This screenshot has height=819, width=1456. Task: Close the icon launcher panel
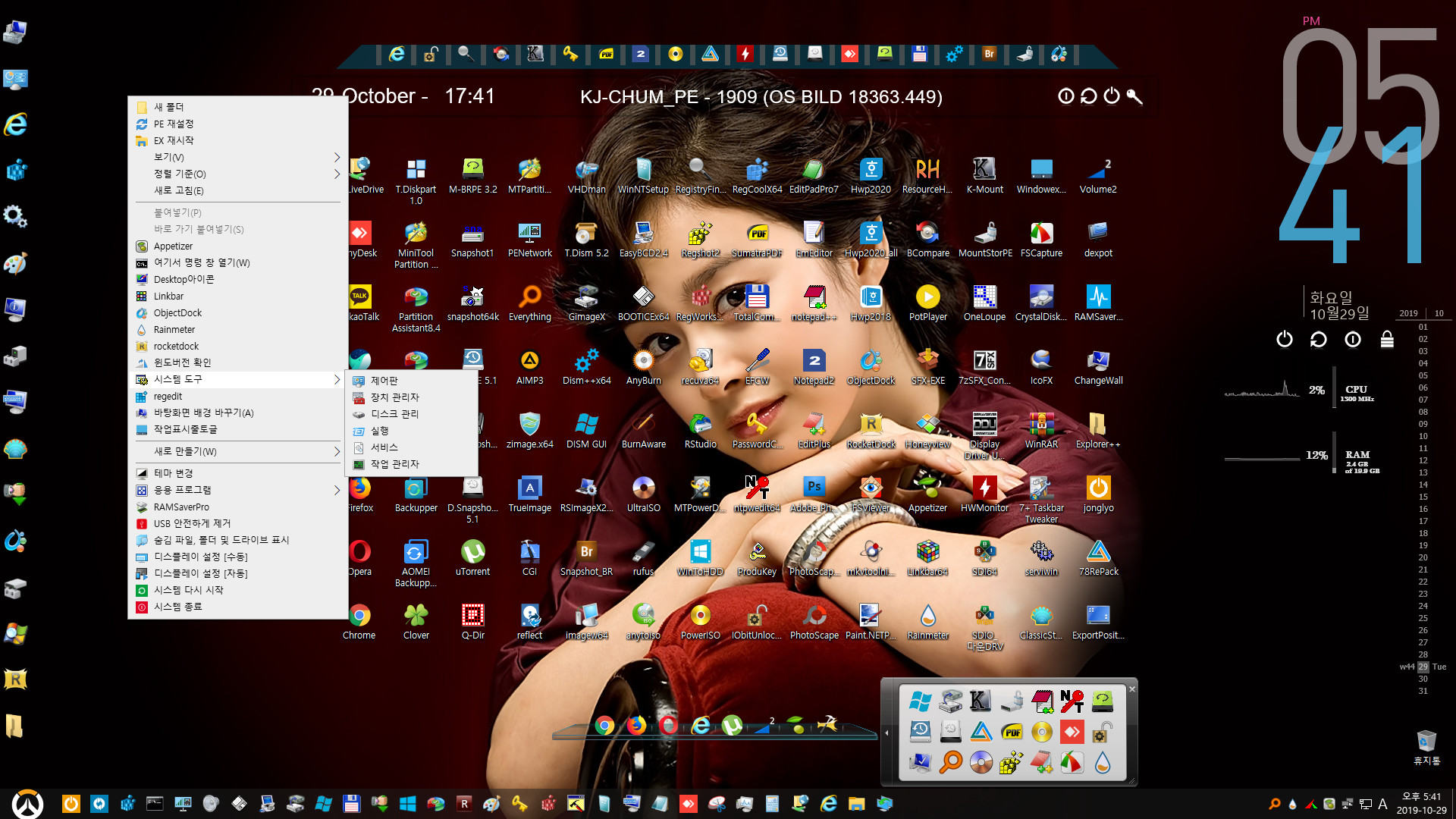[1131, 689]
